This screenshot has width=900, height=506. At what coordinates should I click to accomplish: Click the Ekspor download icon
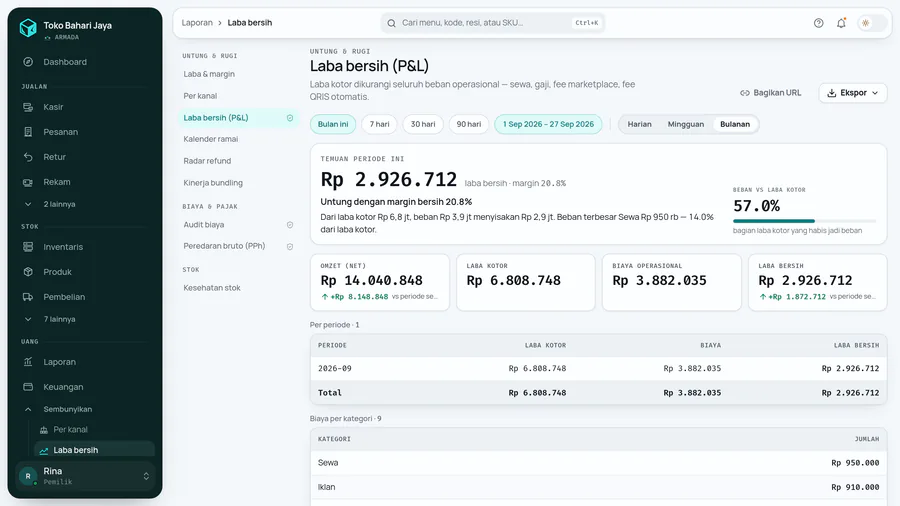[x=831, y=93]
